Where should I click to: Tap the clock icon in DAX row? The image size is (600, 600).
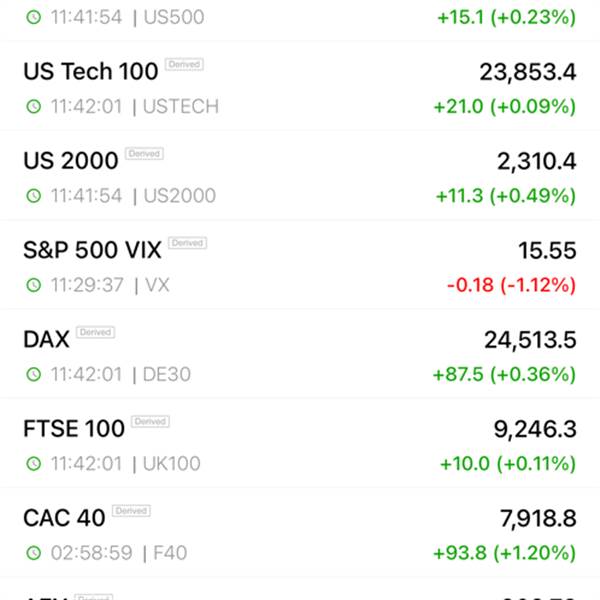coord(34,374)
